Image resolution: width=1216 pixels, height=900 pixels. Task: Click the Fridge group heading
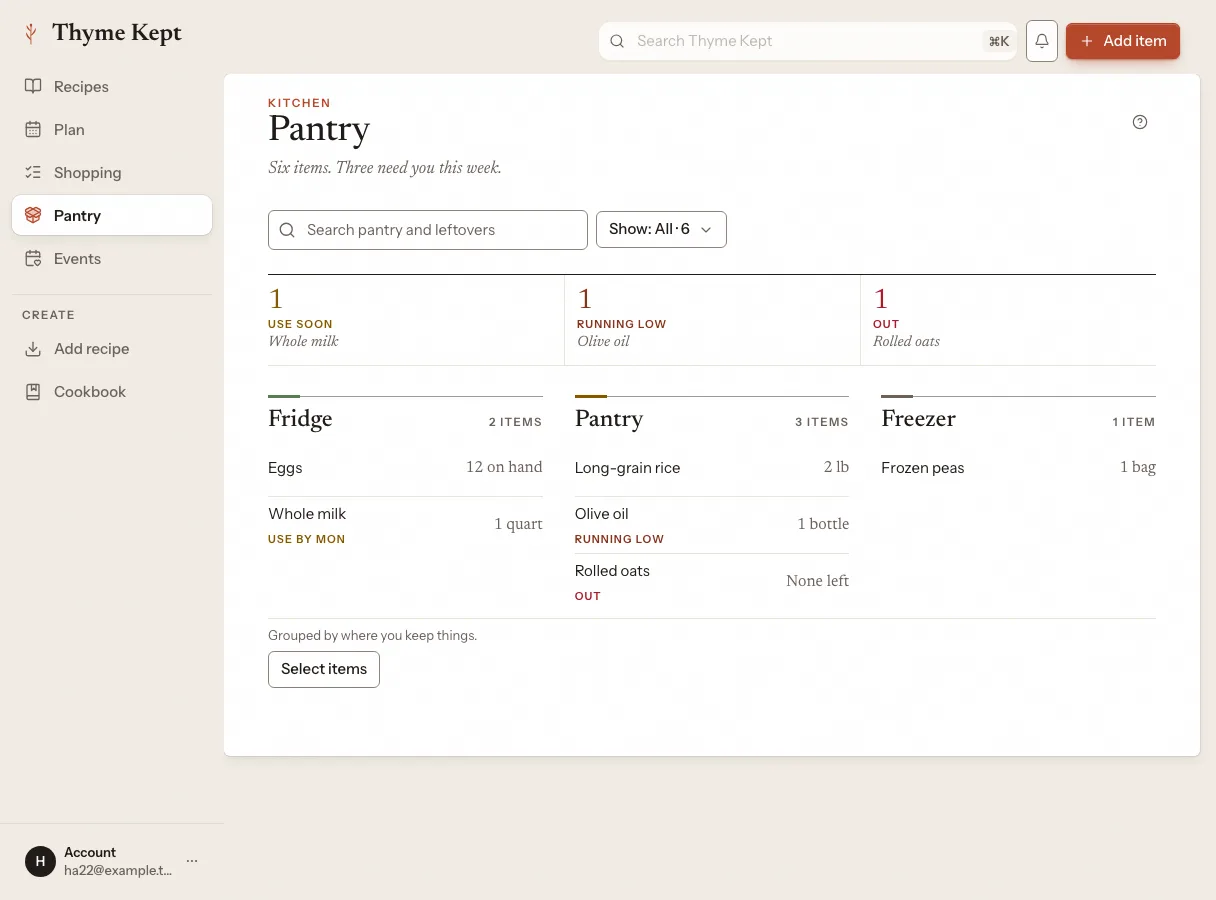[x=300, y=419]
